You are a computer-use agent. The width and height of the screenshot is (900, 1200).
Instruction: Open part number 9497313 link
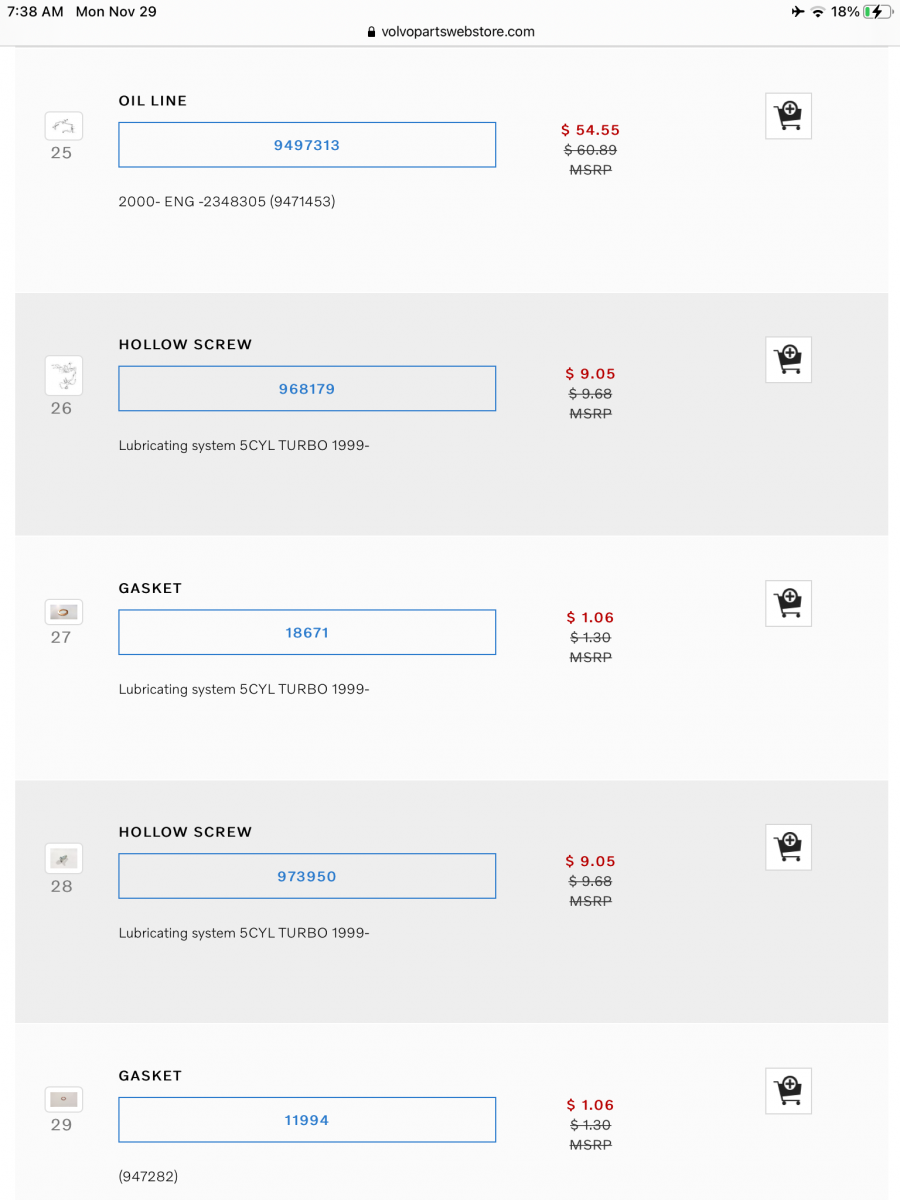coord(307,145)
